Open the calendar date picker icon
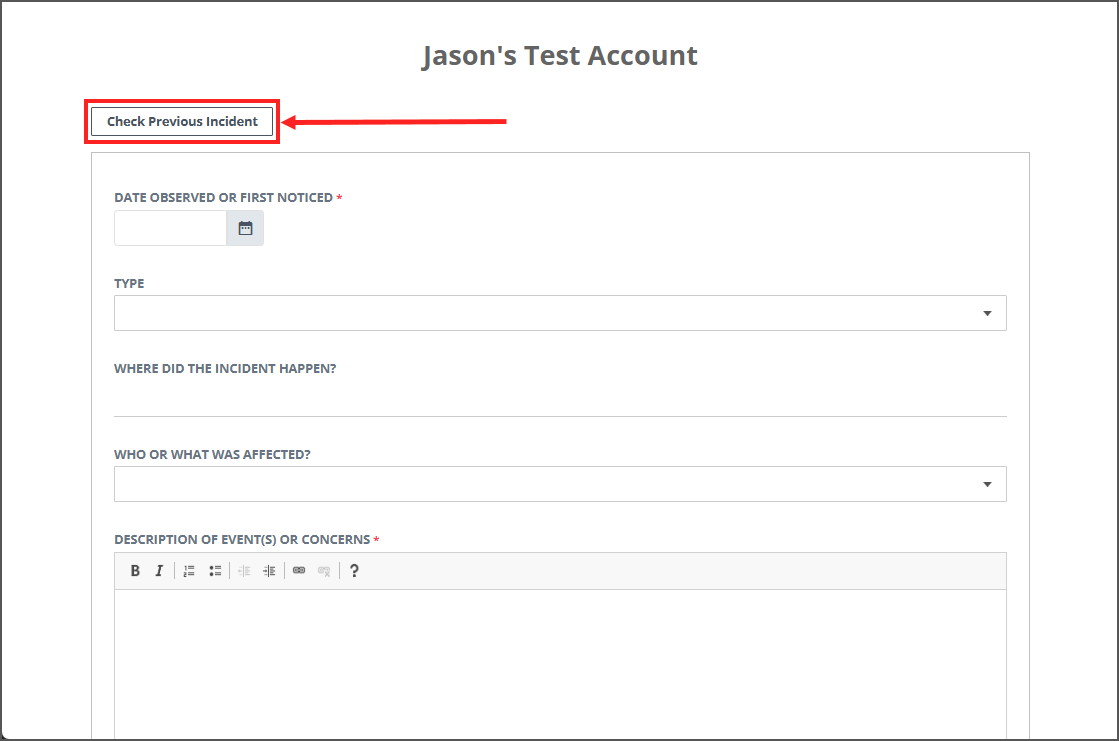 tap(245, 228)
